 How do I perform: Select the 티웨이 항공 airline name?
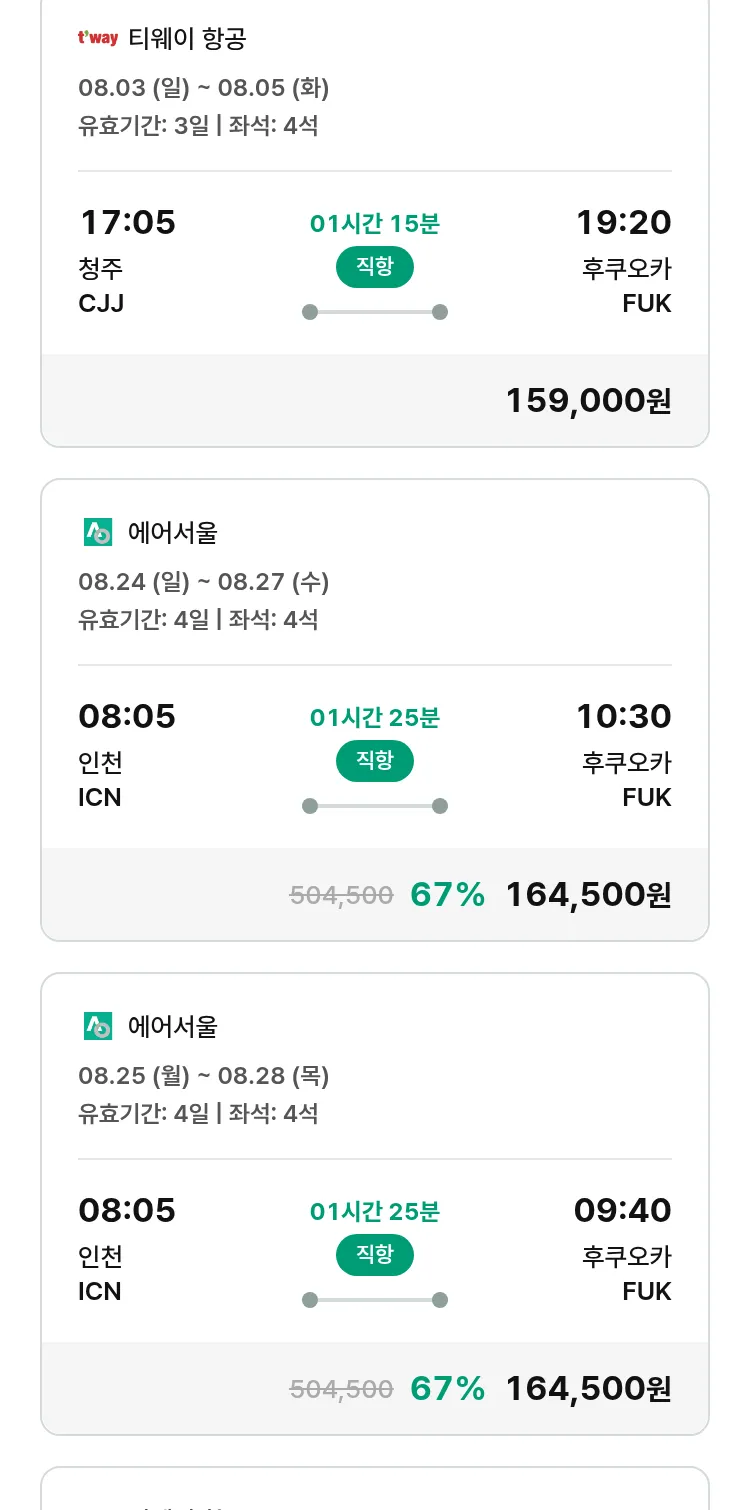point(187,39)
